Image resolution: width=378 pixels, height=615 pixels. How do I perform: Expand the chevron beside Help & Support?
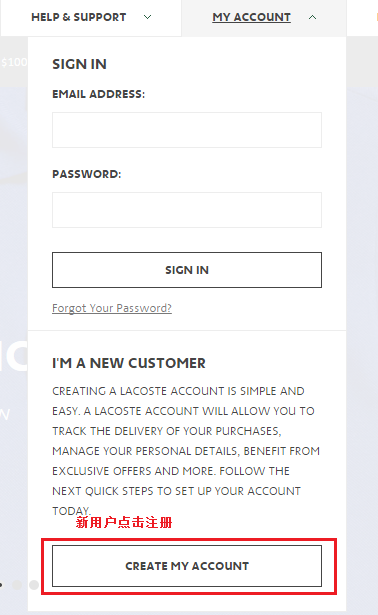click(147, 17)
